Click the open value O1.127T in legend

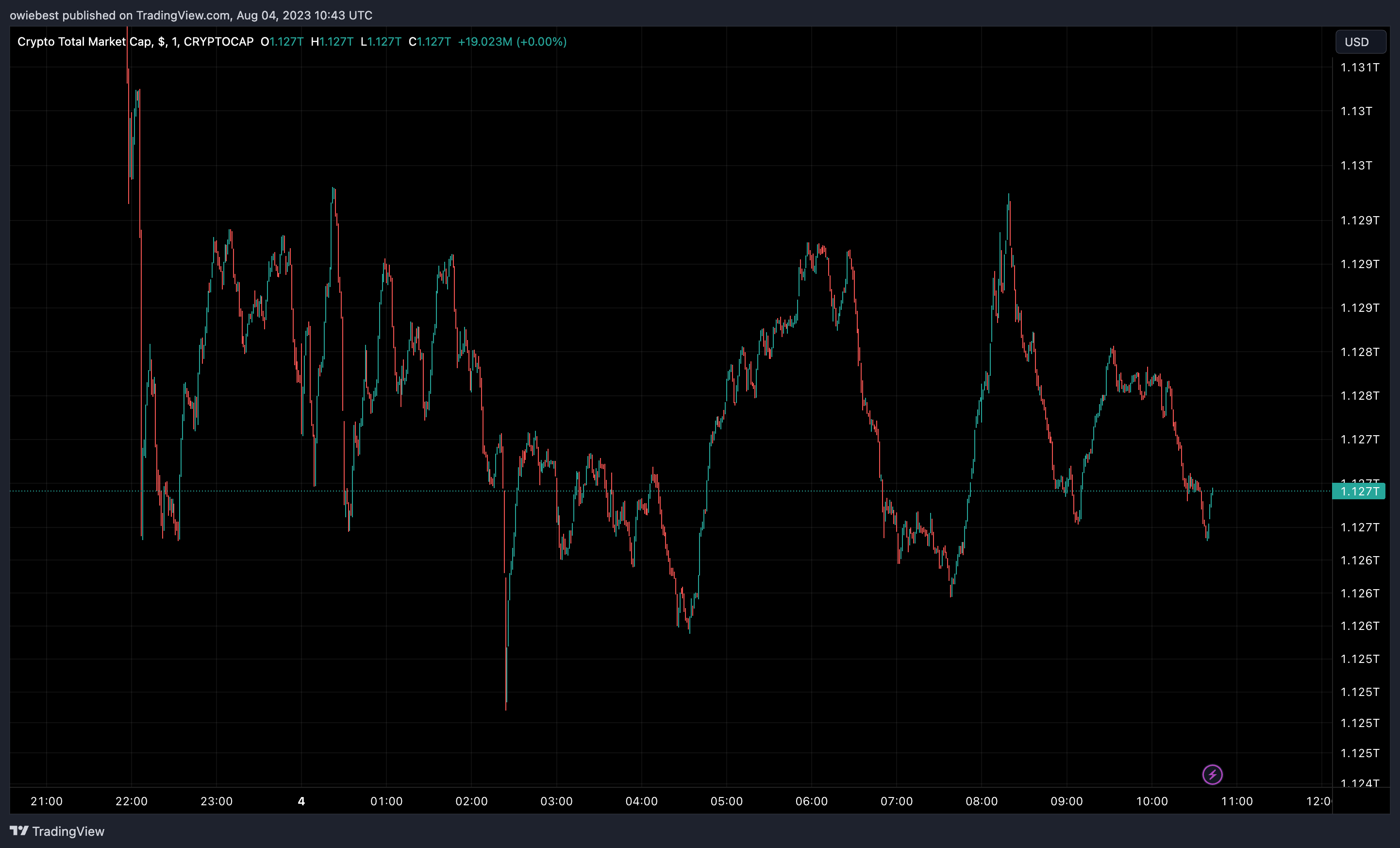[282, 41]
